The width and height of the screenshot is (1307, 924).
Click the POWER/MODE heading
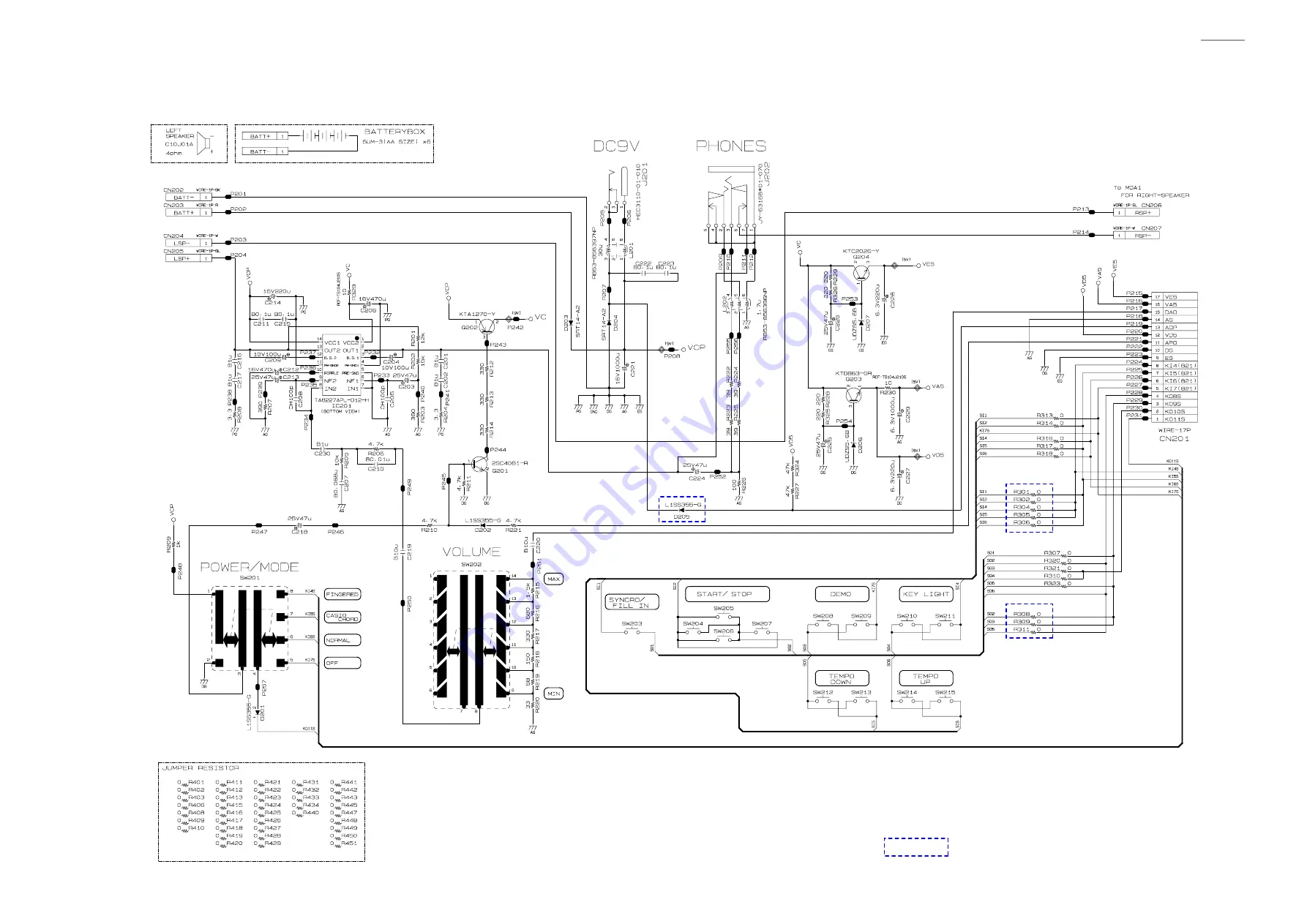click(x=250, y=567)
